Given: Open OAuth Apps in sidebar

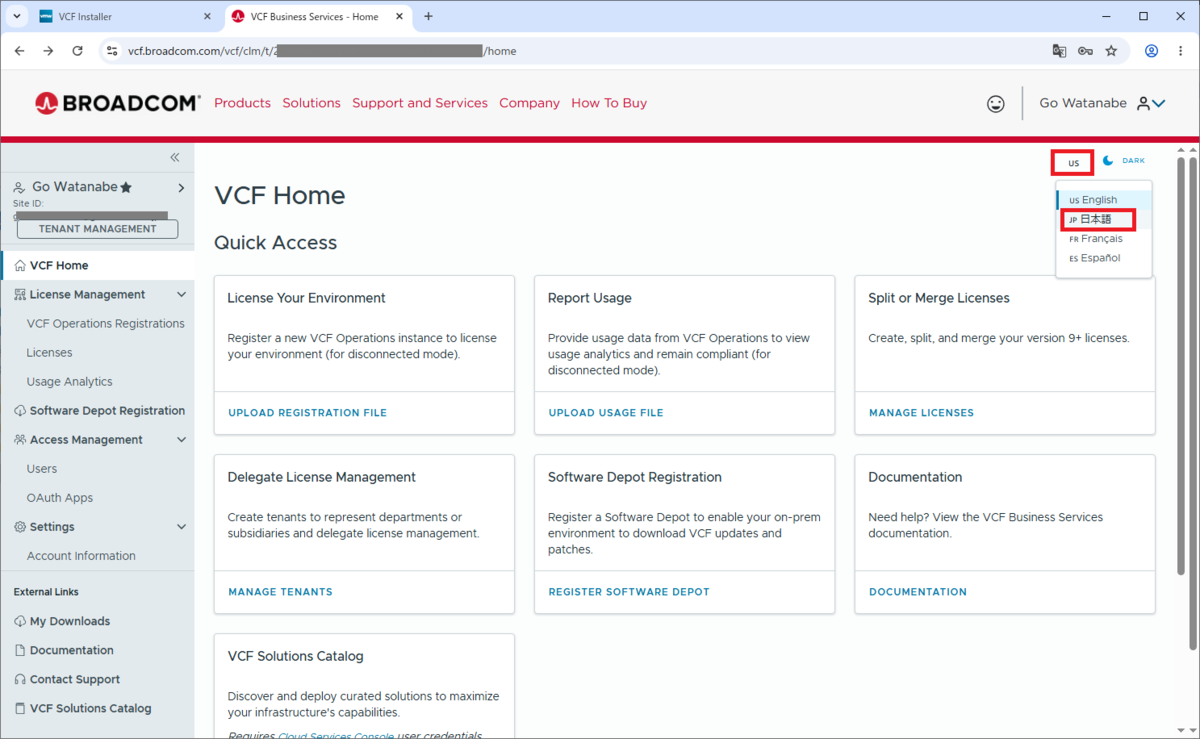Looking at the screenshot, I should 60,498.
